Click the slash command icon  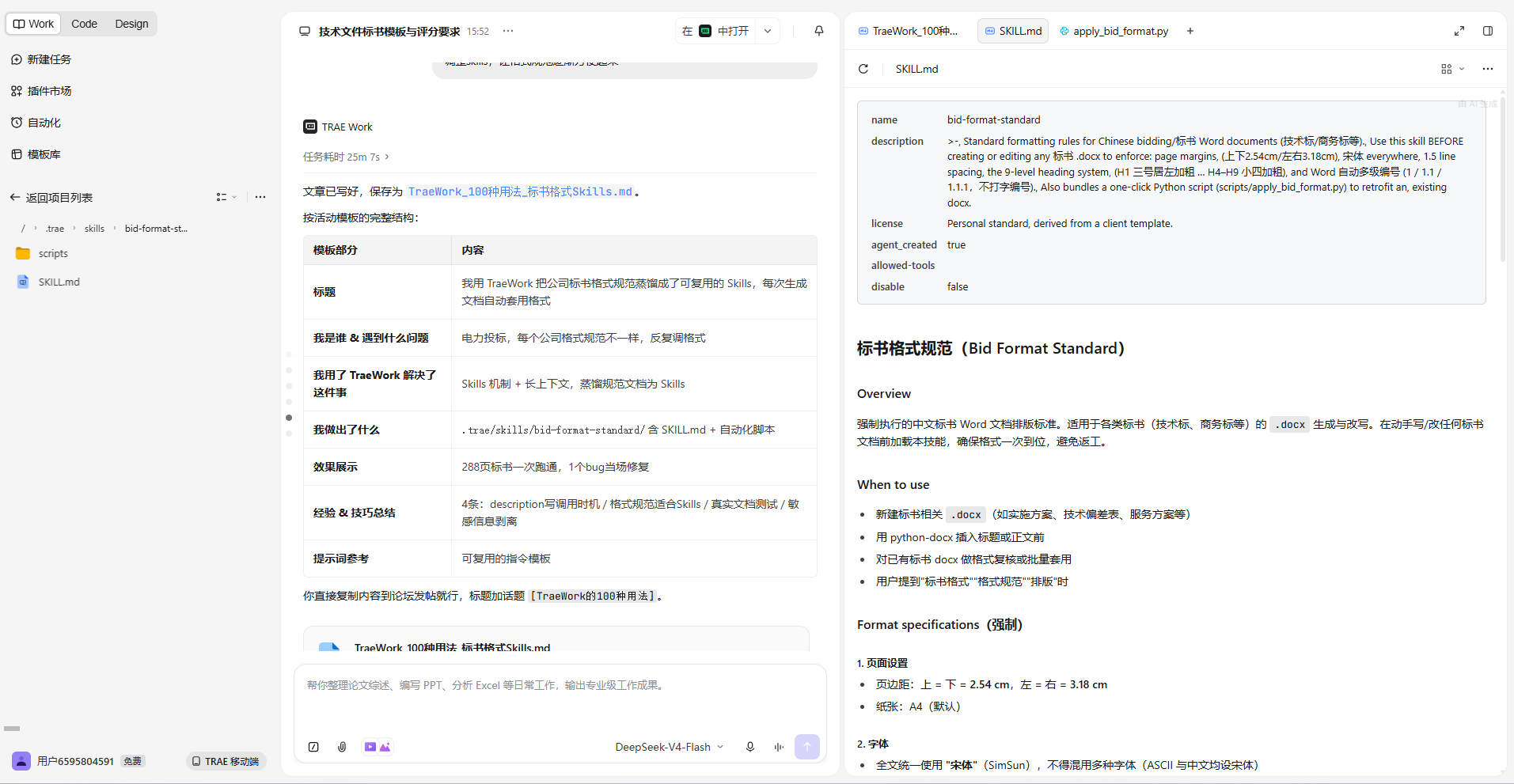(313, 747)
